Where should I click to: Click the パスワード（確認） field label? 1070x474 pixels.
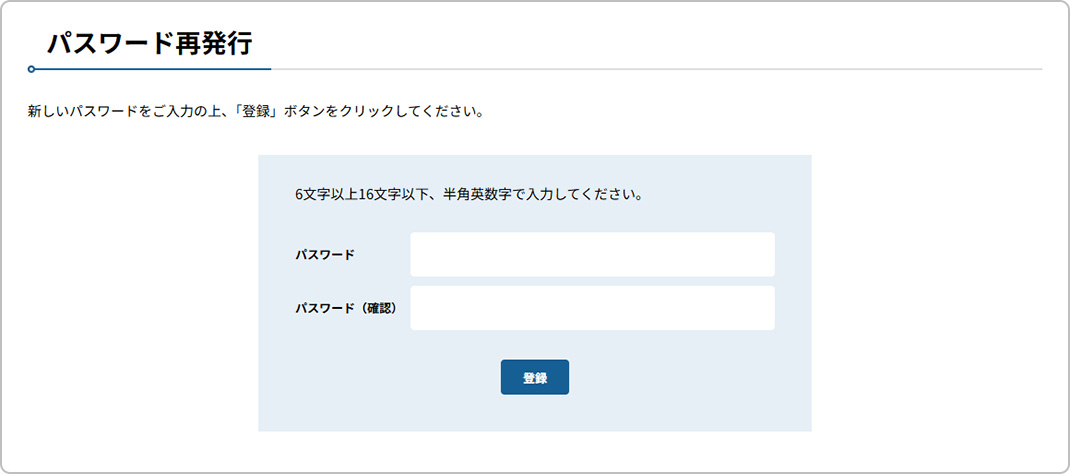[x=346, y=309]
